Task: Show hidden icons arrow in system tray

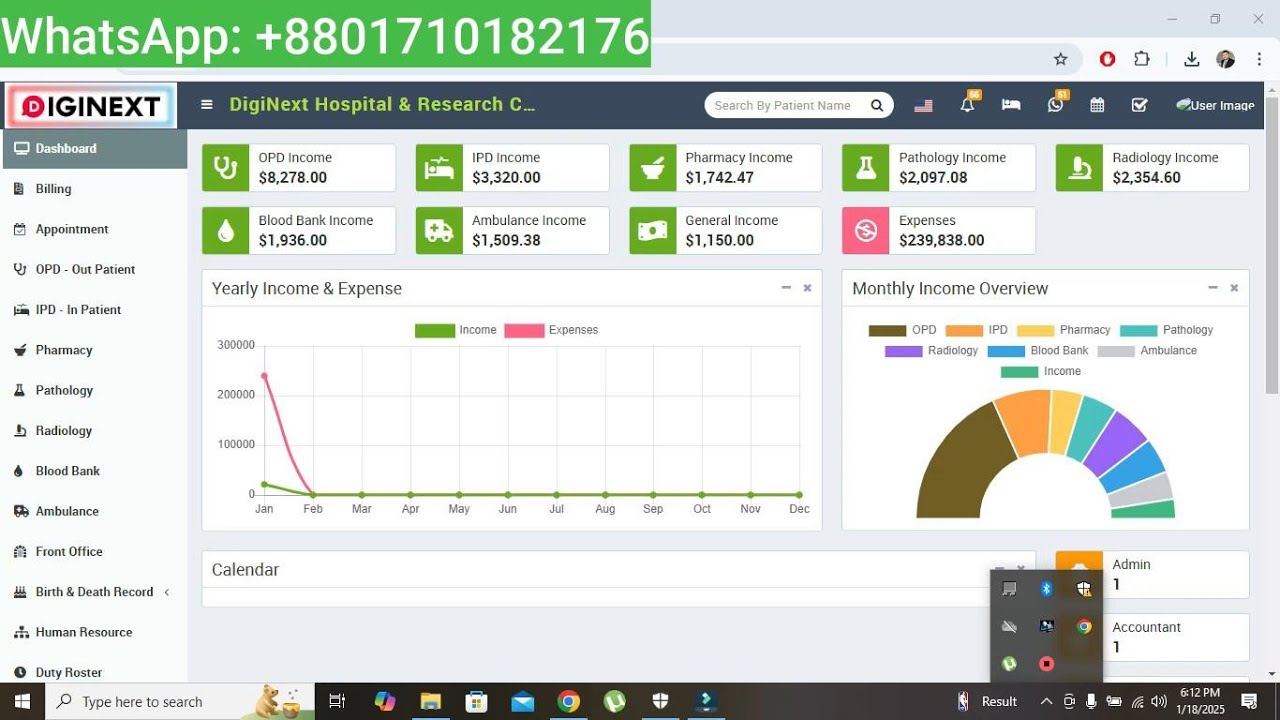Action: [x=1046, y=701]
